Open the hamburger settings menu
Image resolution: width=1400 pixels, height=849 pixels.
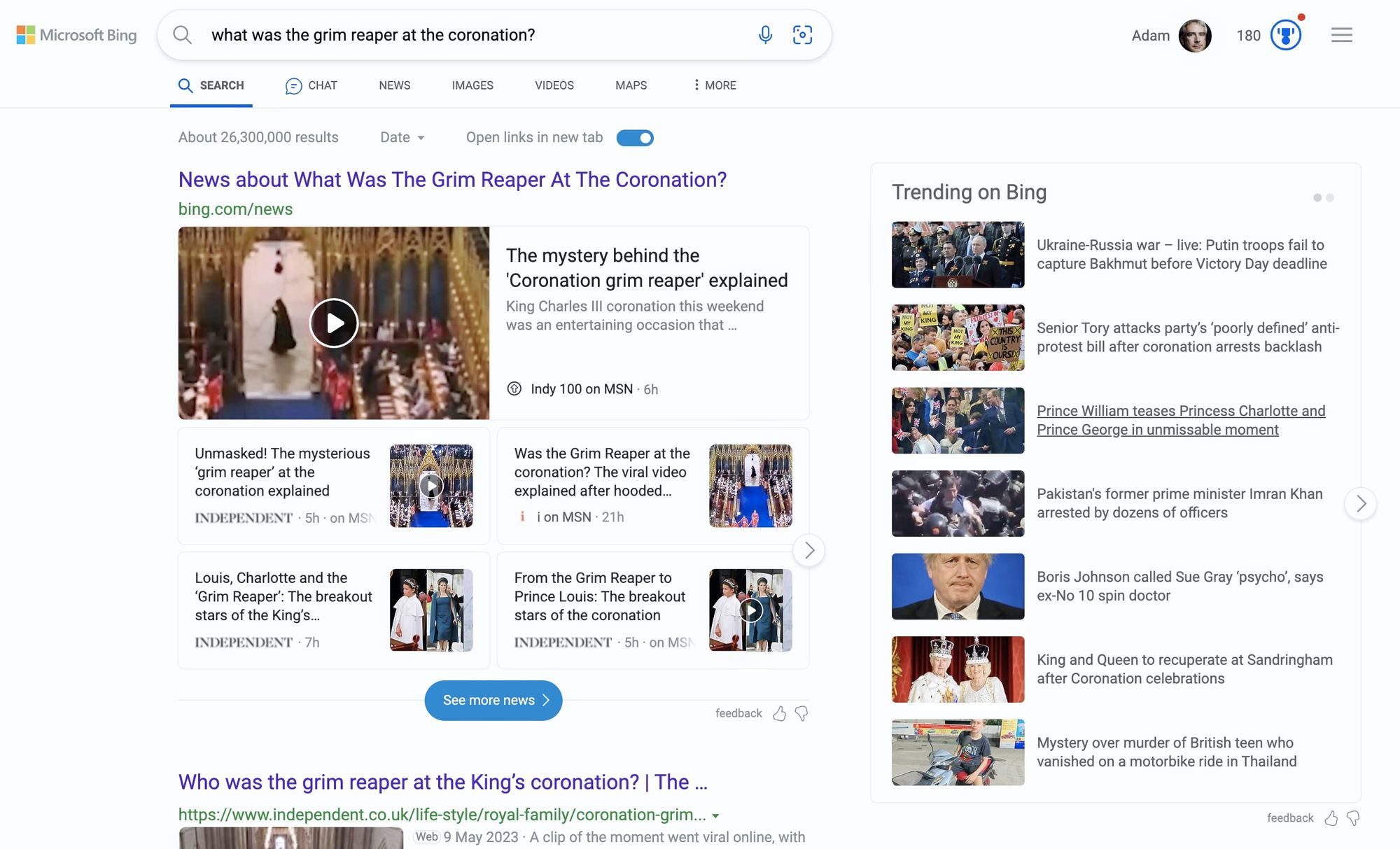tap(1341, 35)
